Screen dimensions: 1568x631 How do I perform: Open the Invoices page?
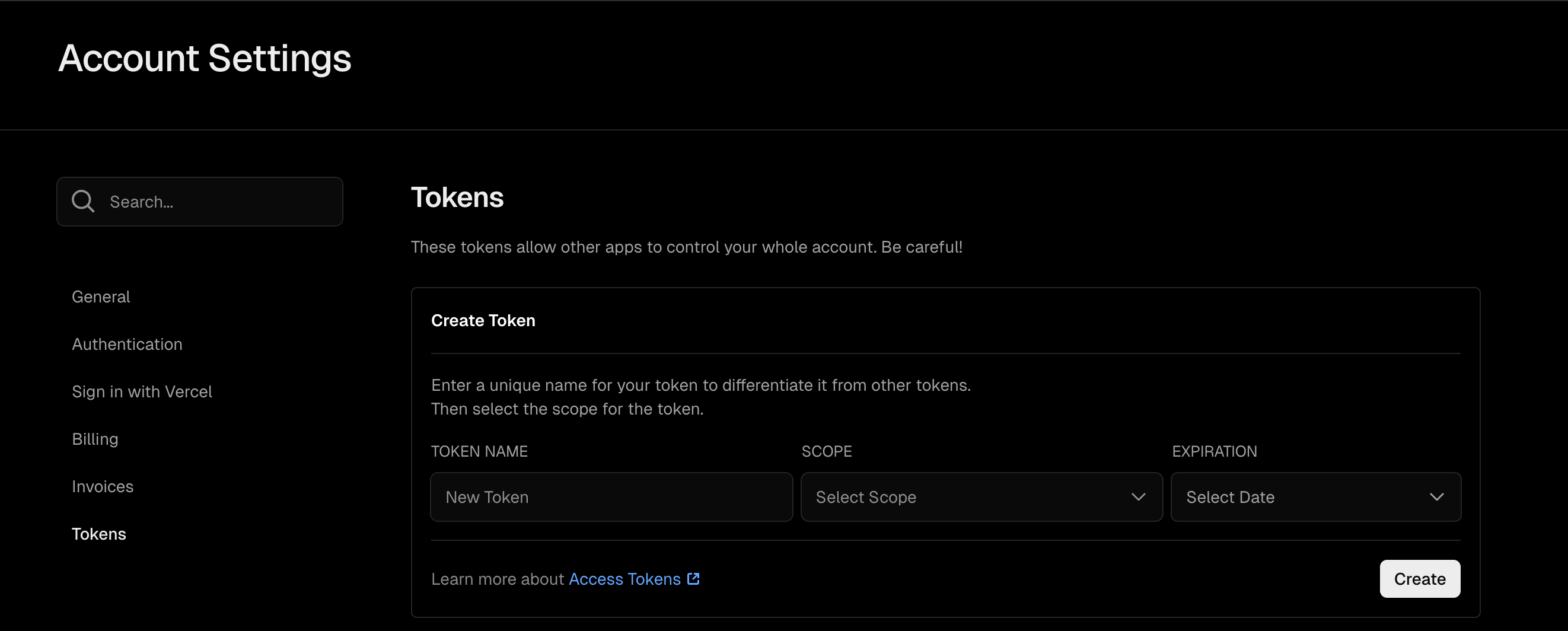click(x=103, y=487)
